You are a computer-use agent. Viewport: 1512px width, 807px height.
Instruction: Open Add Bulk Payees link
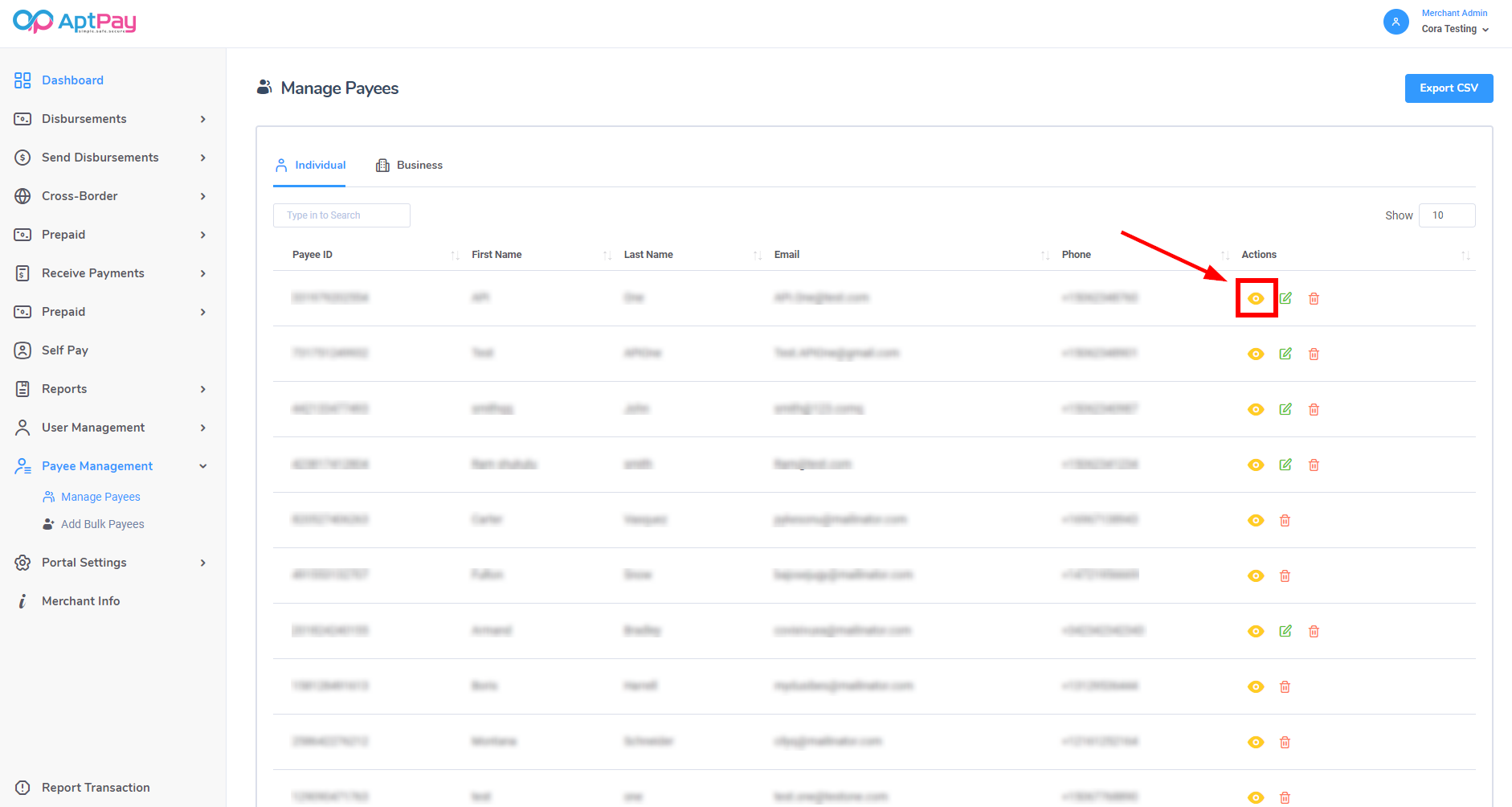click(x=102, y=524)
